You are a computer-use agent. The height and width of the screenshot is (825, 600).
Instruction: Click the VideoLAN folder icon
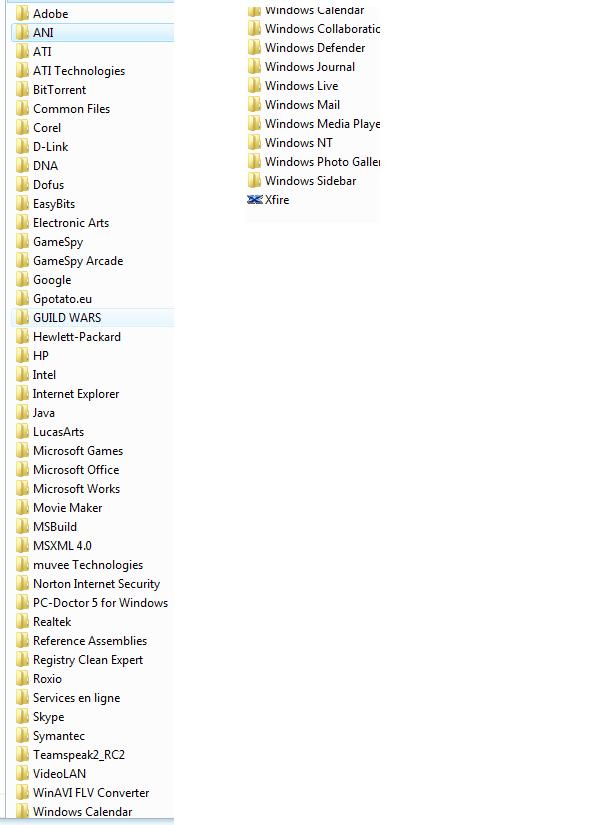coord(22,773)
